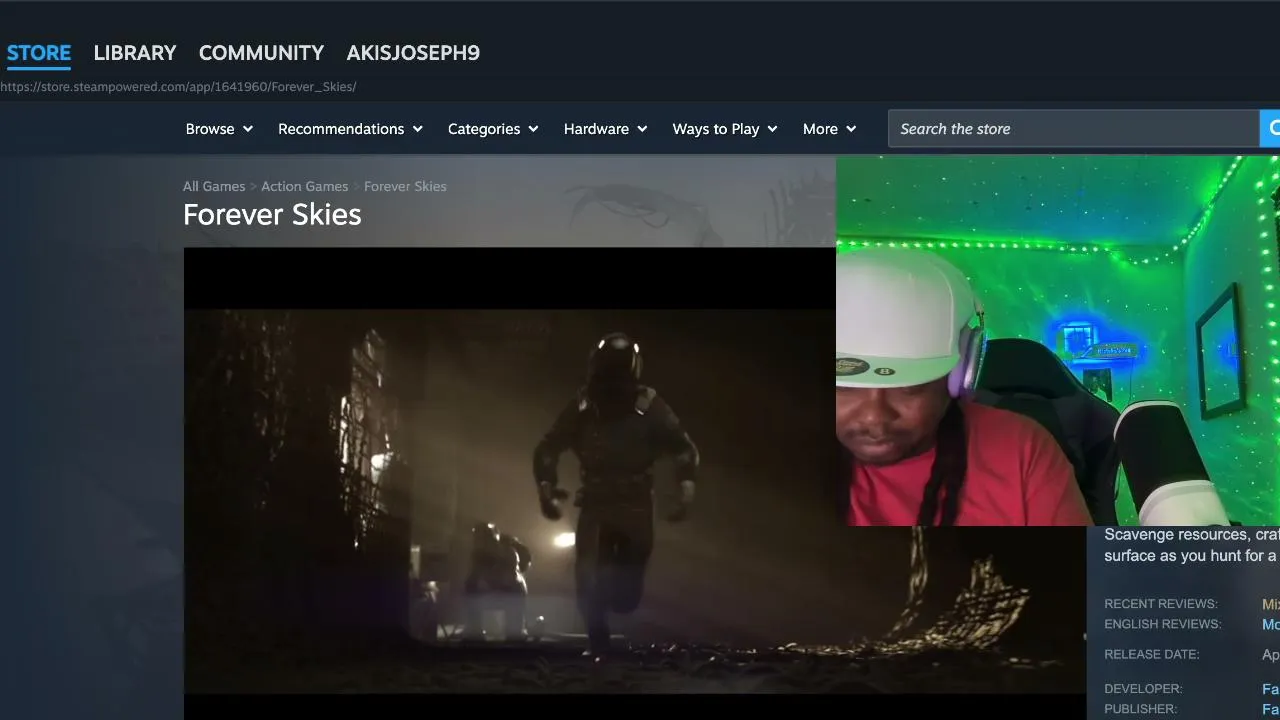1280x720 pixels.
Task: Click the 'RELEASE DATE:' label
Action: tap(1152, 655)
